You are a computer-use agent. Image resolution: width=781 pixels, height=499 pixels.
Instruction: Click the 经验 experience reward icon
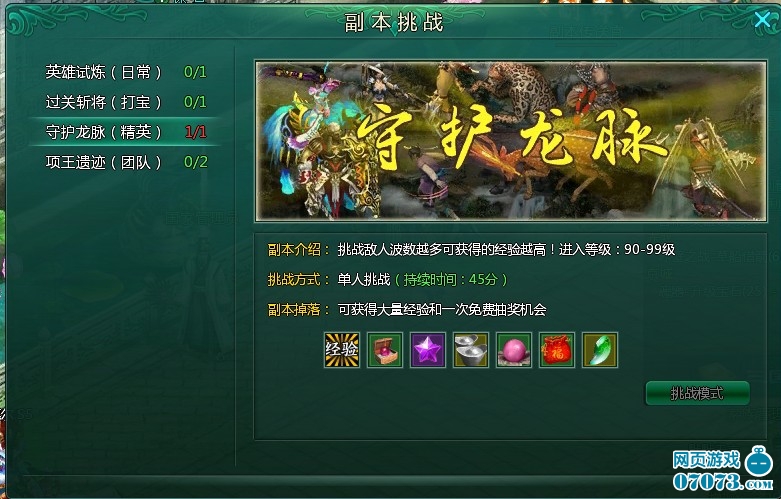pos(342,350)
